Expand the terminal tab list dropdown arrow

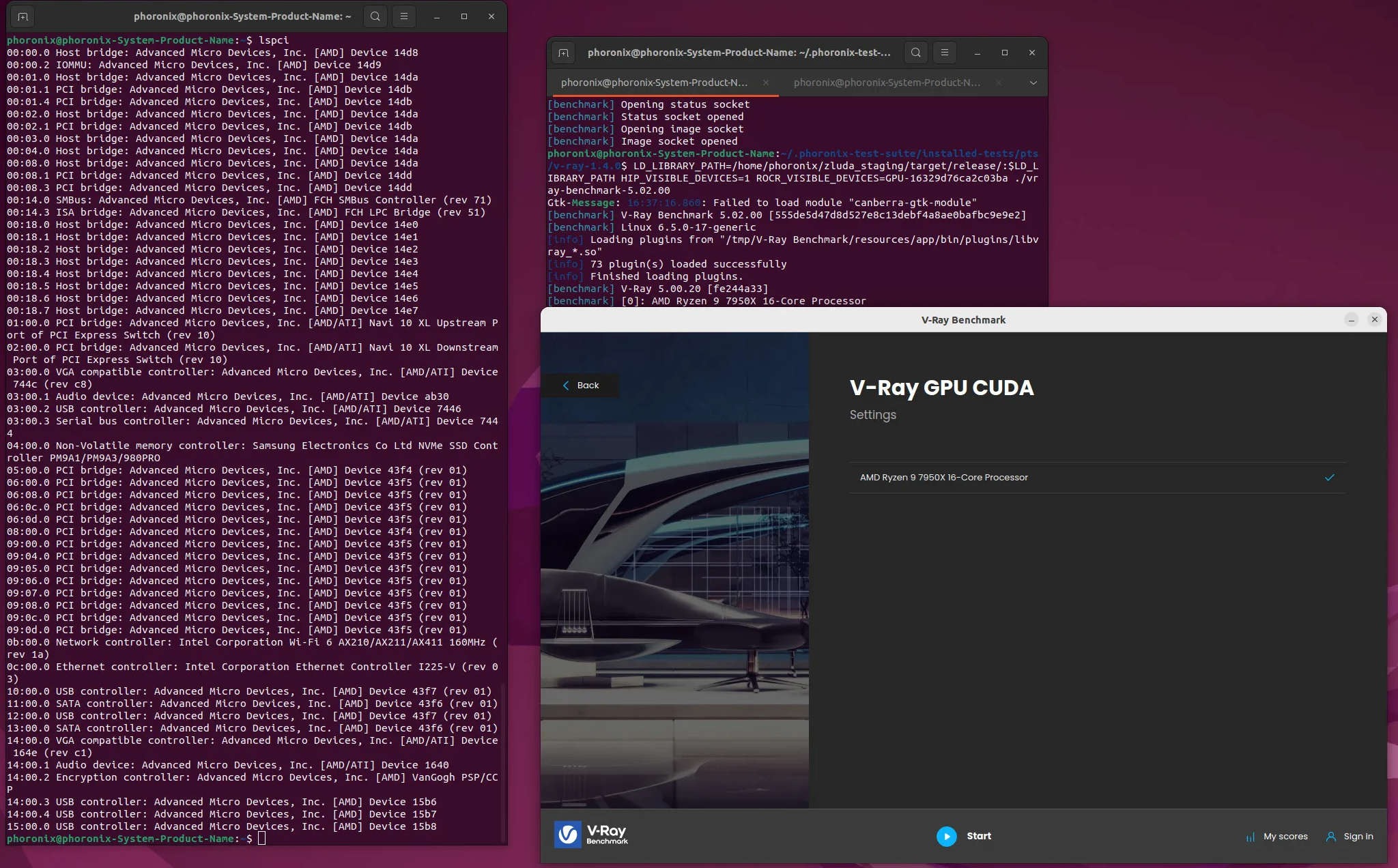[x=1033, y=83]
